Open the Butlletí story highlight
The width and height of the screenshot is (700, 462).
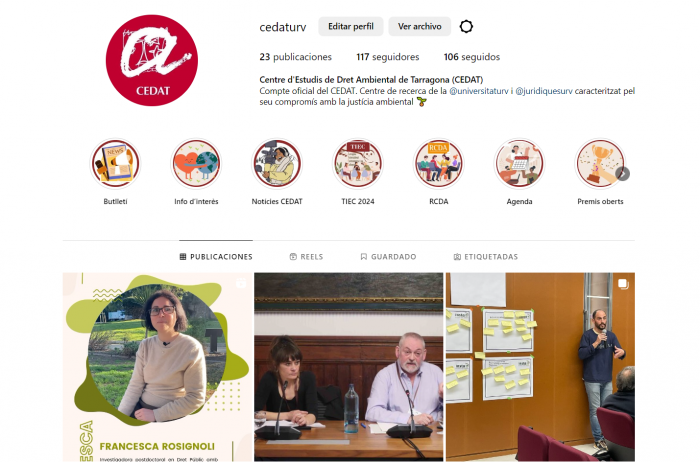tap(116, 164)
